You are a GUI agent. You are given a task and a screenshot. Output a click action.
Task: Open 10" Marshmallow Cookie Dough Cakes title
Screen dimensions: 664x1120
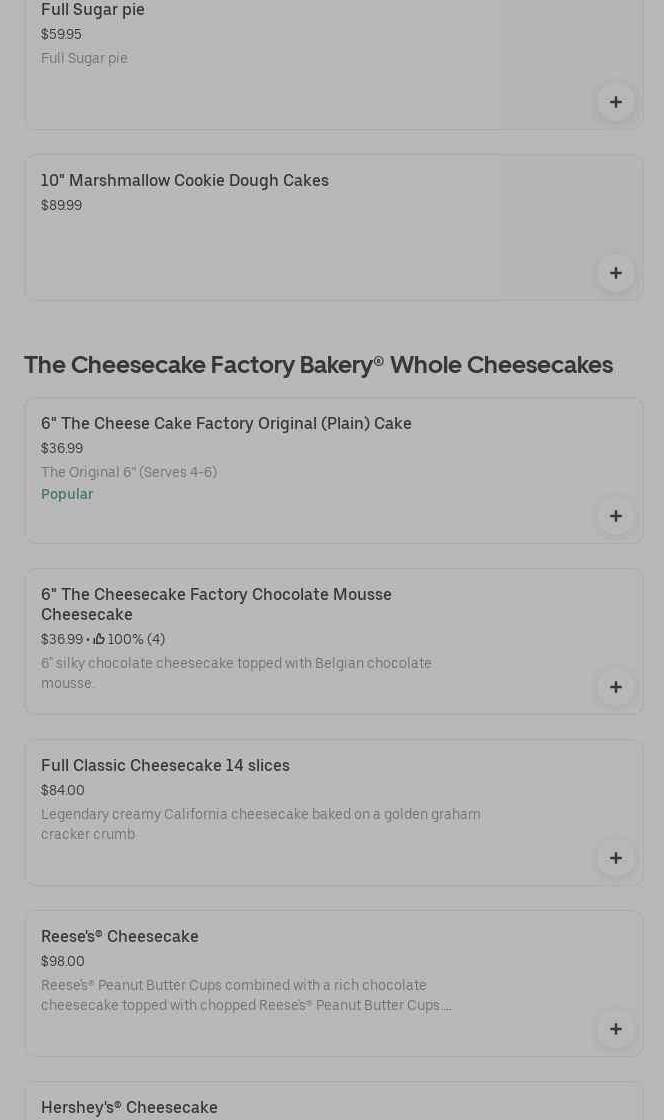tap(185, 181)
